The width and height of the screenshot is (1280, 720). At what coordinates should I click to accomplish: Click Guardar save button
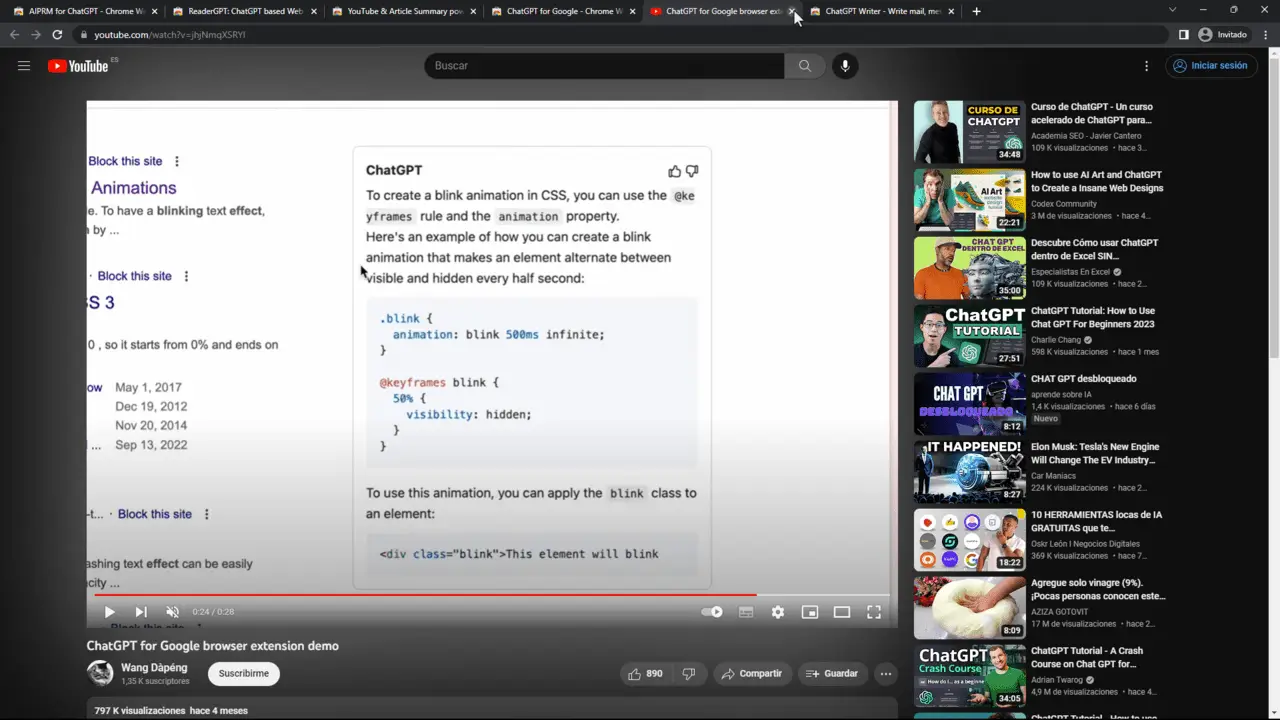click(832, 674)
